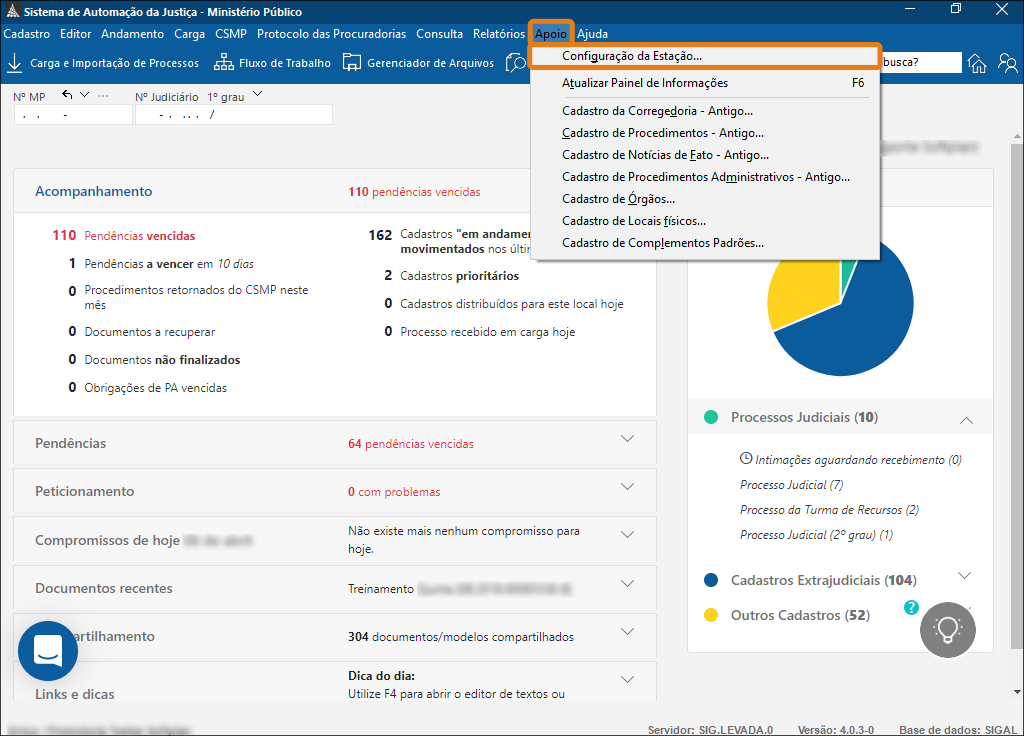
Task: Click the teal question mark help icon
Action: point(911,607)
